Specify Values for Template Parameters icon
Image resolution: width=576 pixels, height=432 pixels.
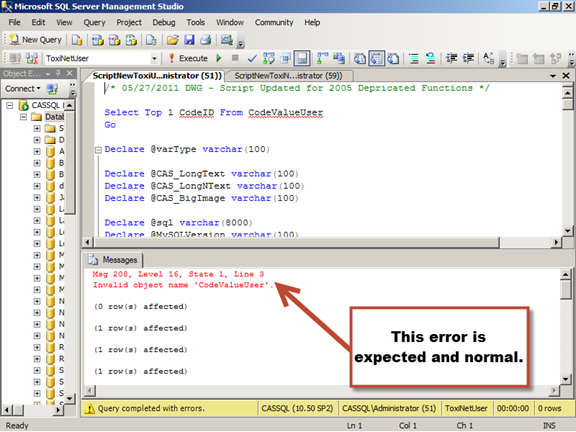click(x=489, y=58)
